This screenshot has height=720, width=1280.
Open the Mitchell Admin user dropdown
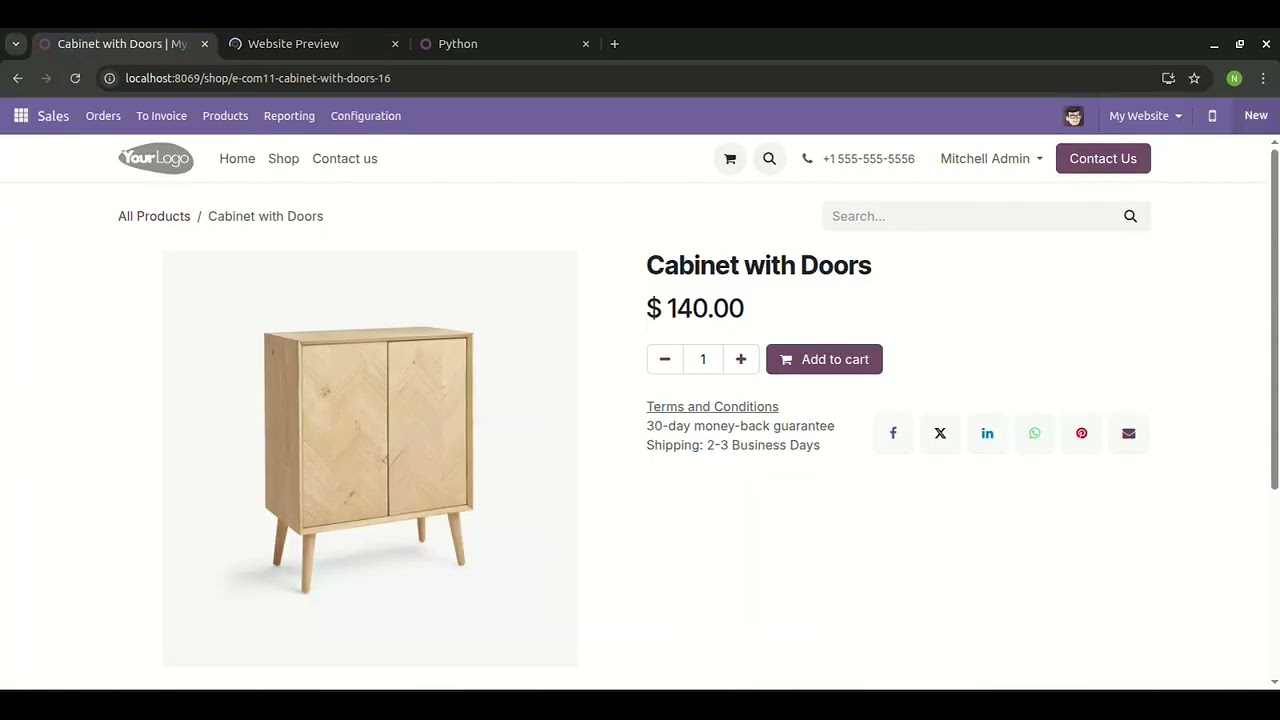(x=991, y=159)
